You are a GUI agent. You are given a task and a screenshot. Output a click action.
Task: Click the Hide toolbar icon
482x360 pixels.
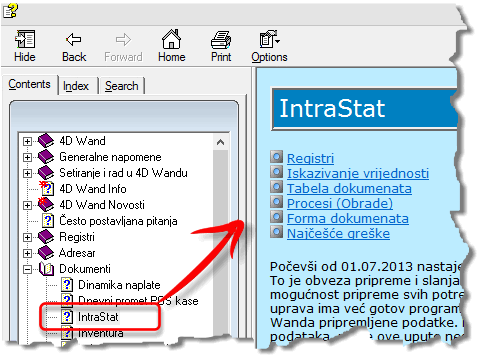coord(25,40)
